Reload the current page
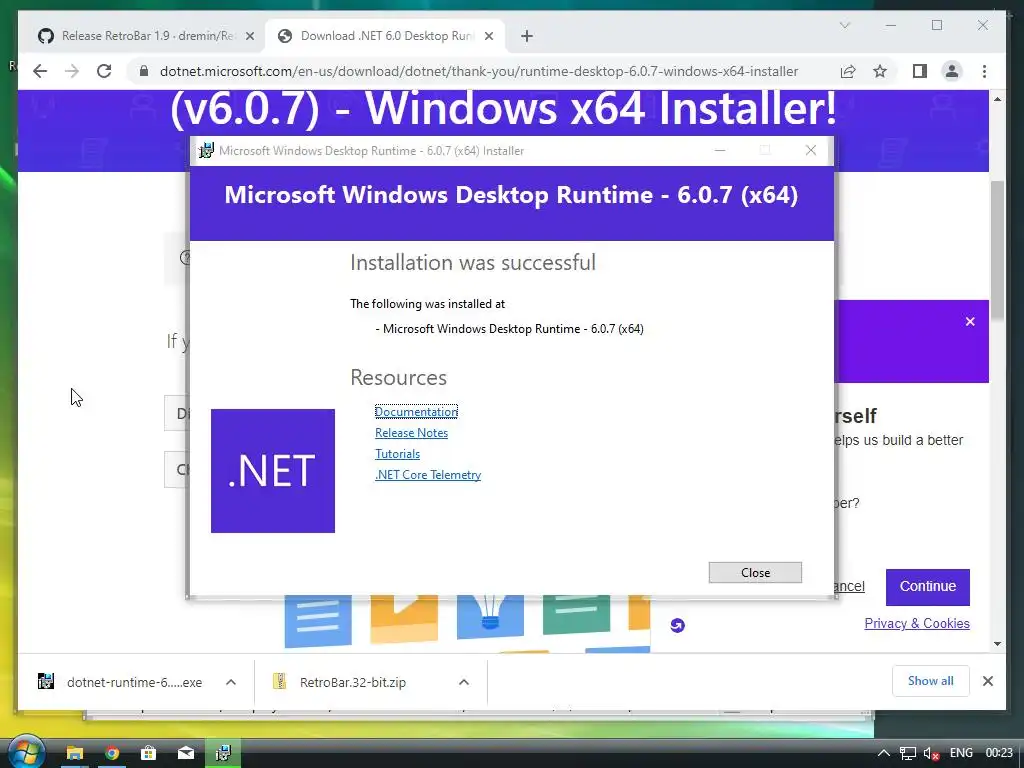Viewport: 1024px width, 768px height. coord(104,71)
